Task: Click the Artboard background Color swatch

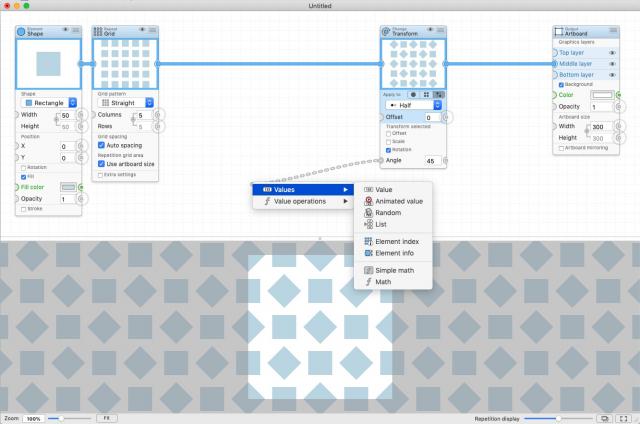Action: [x=602, y=95]
